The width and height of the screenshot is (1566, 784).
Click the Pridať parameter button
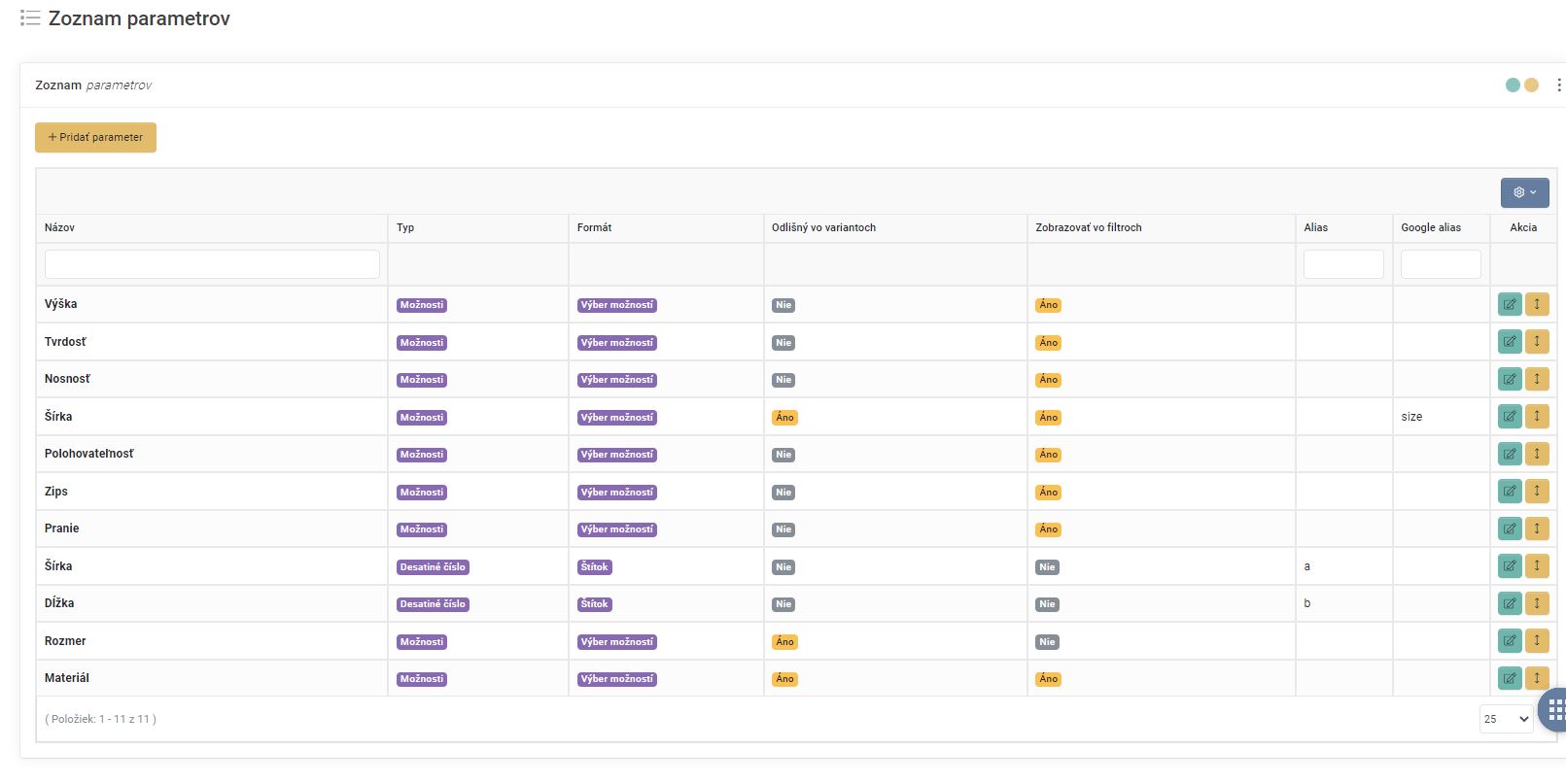tap(95, 137)
